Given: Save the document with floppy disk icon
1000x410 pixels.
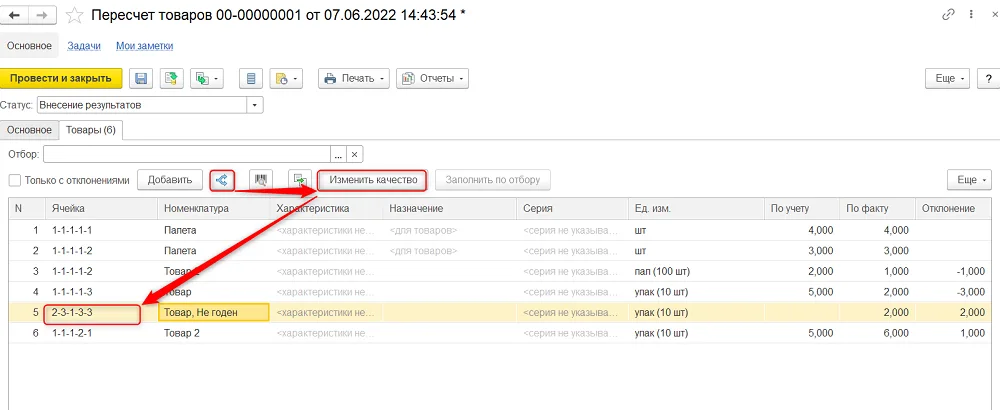Looking at the screenshot, I should pyautogui.click(x=142, y=78).
